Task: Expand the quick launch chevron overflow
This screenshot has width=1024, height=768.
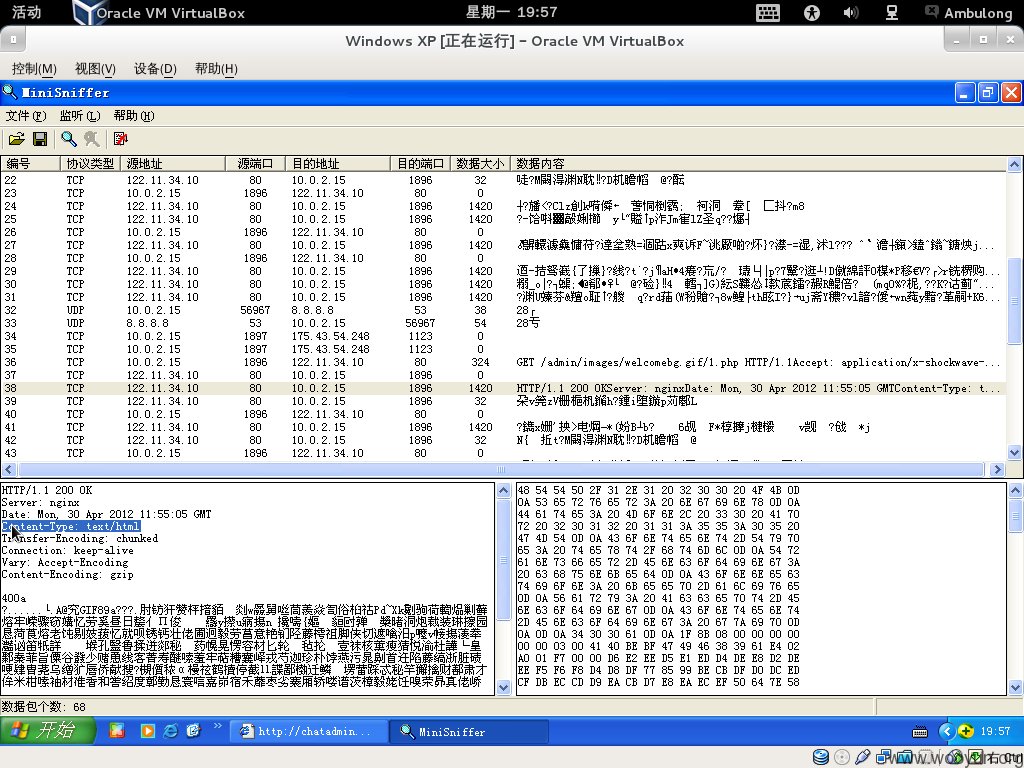Action: [x=217, y=726]
